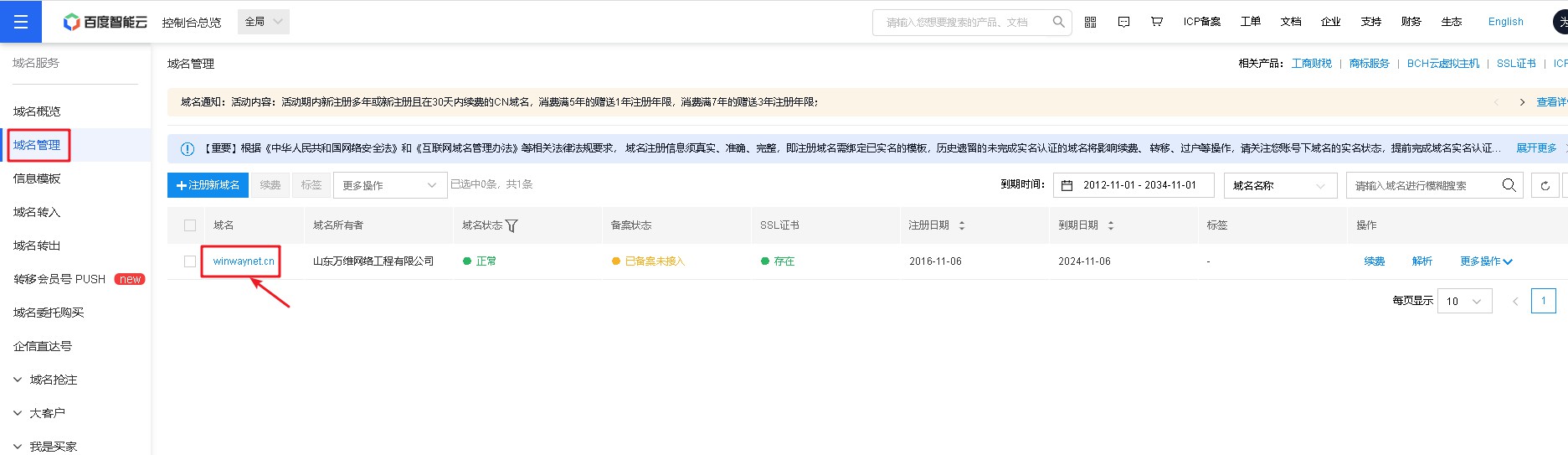This screenshot has width=1568, height=455.
Task: Open the BCH云虚拟主机 related product link
Action: [1443, 64]
